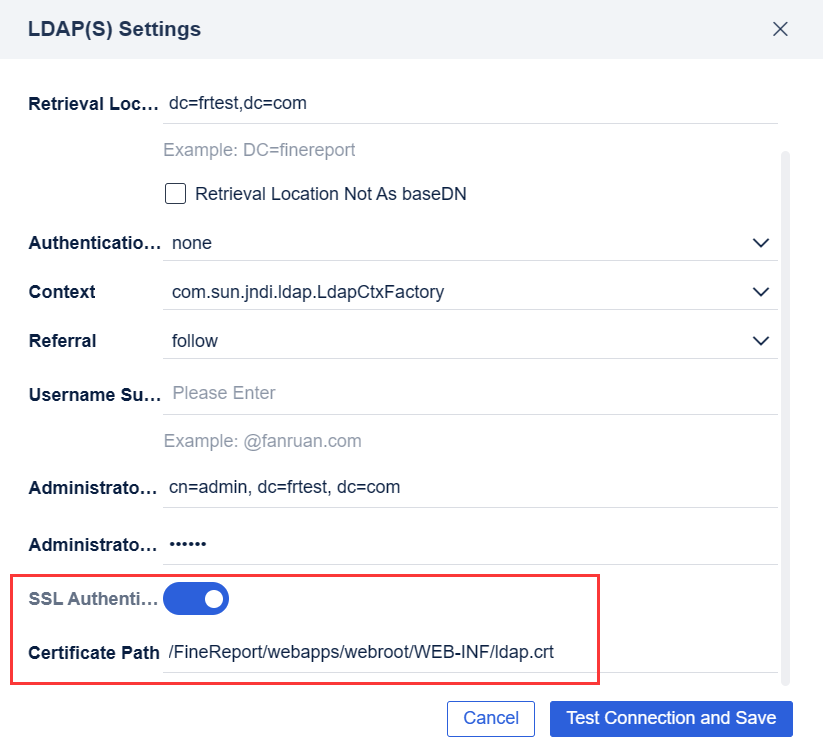Click the LDAP(S) Settings title
This screenshot has height=748, width=823.
click(x=115, y=29)
